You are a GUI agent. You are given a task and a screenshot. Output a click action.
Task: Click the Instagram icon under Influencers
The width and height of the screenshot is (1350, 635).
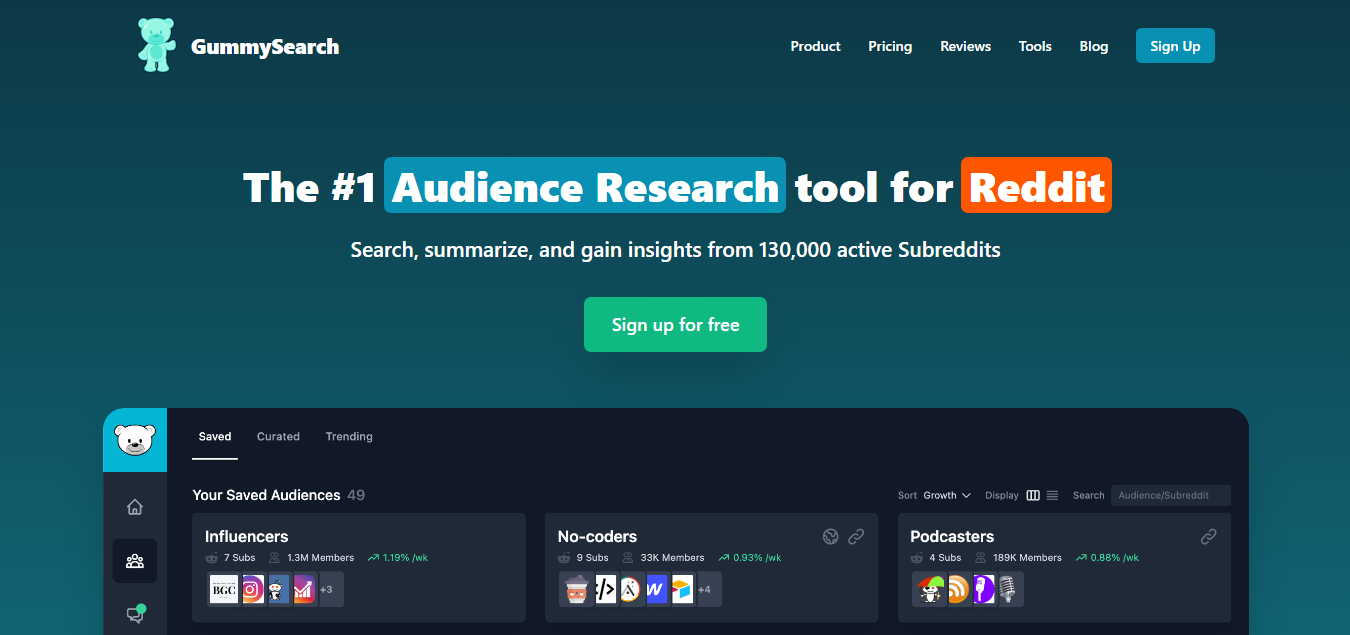pos(251,589)
